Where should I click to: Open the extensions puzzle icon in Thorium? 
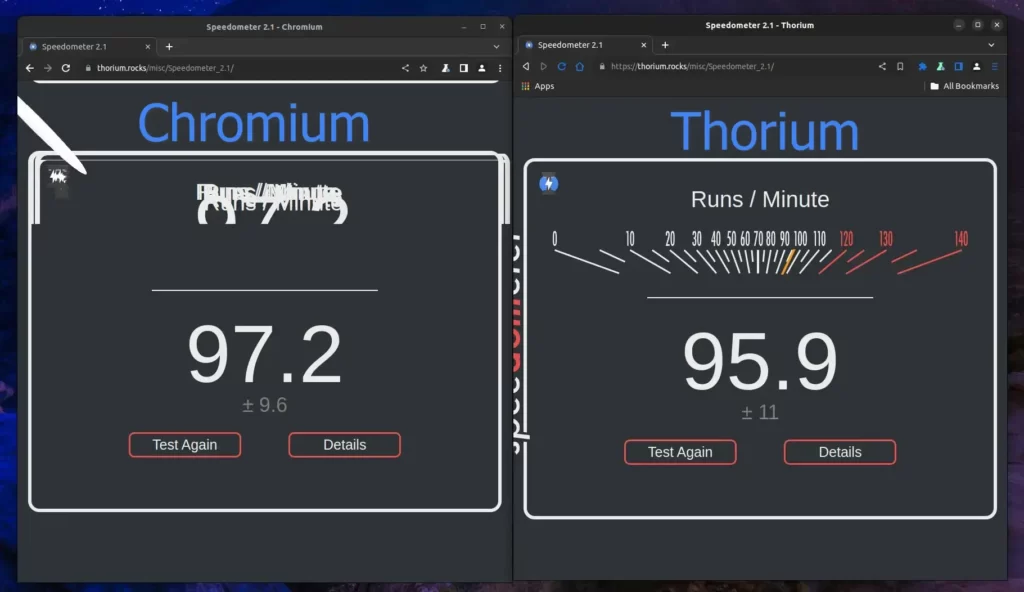click(x=922, y=66)
